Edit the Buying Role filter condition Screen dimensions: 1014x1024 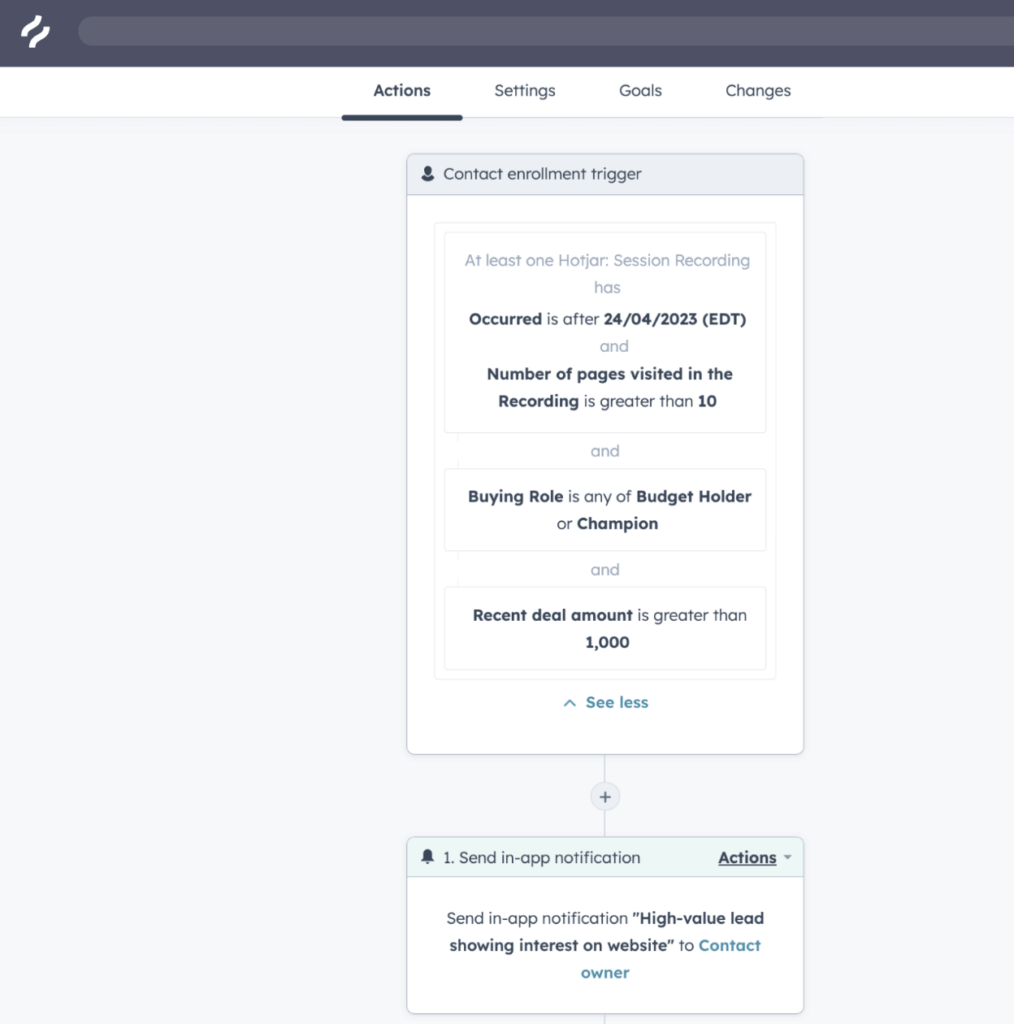click(604, 510)
